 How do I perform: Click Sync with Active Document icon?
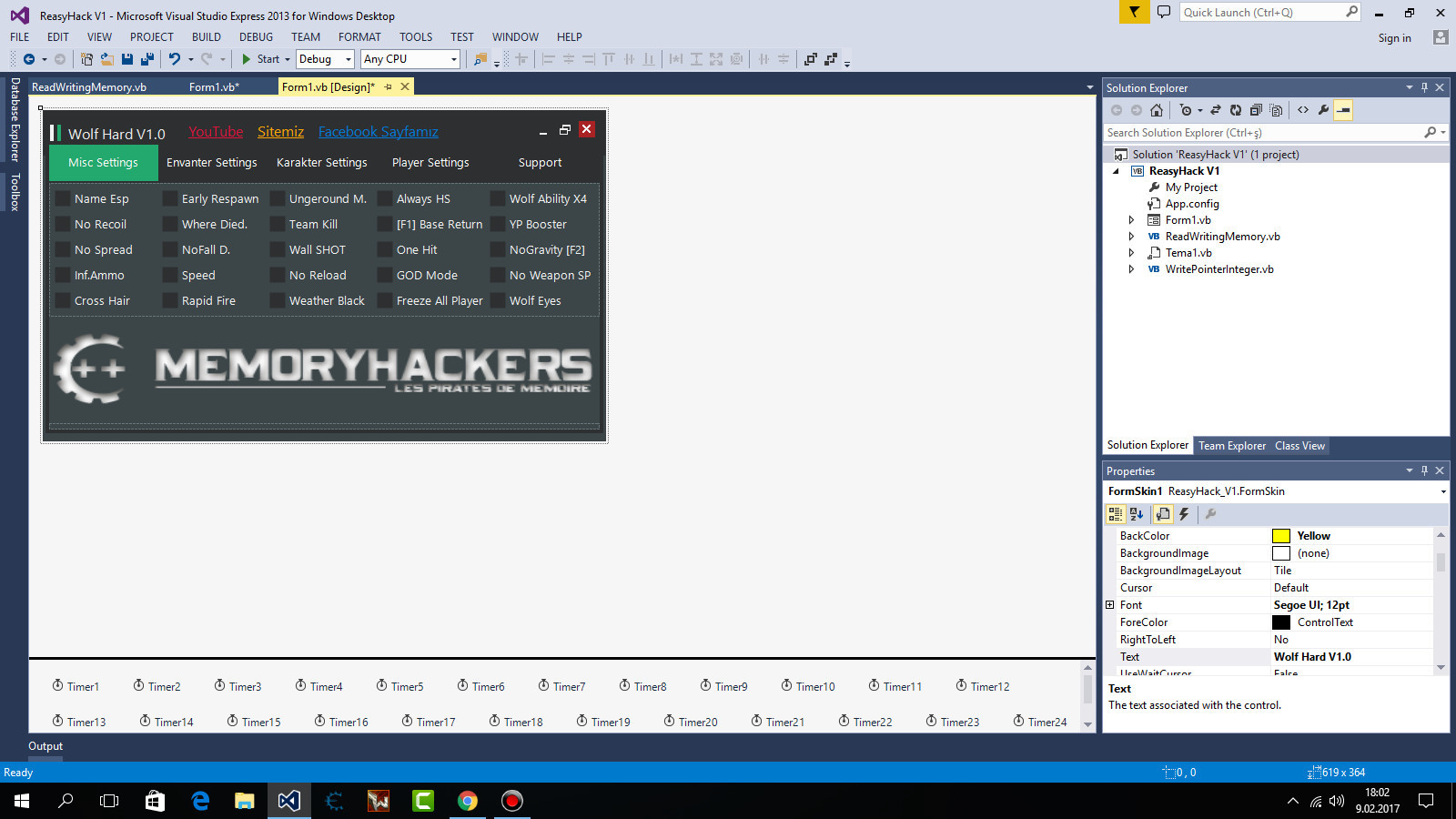1216,110
